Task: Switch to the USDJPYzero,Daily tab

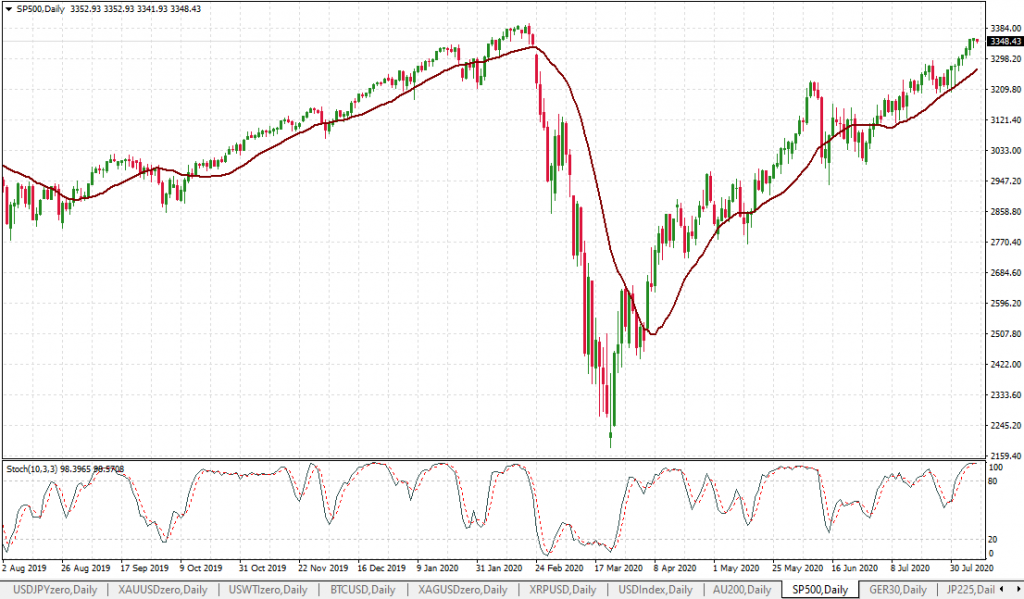Action: (53, 589)
